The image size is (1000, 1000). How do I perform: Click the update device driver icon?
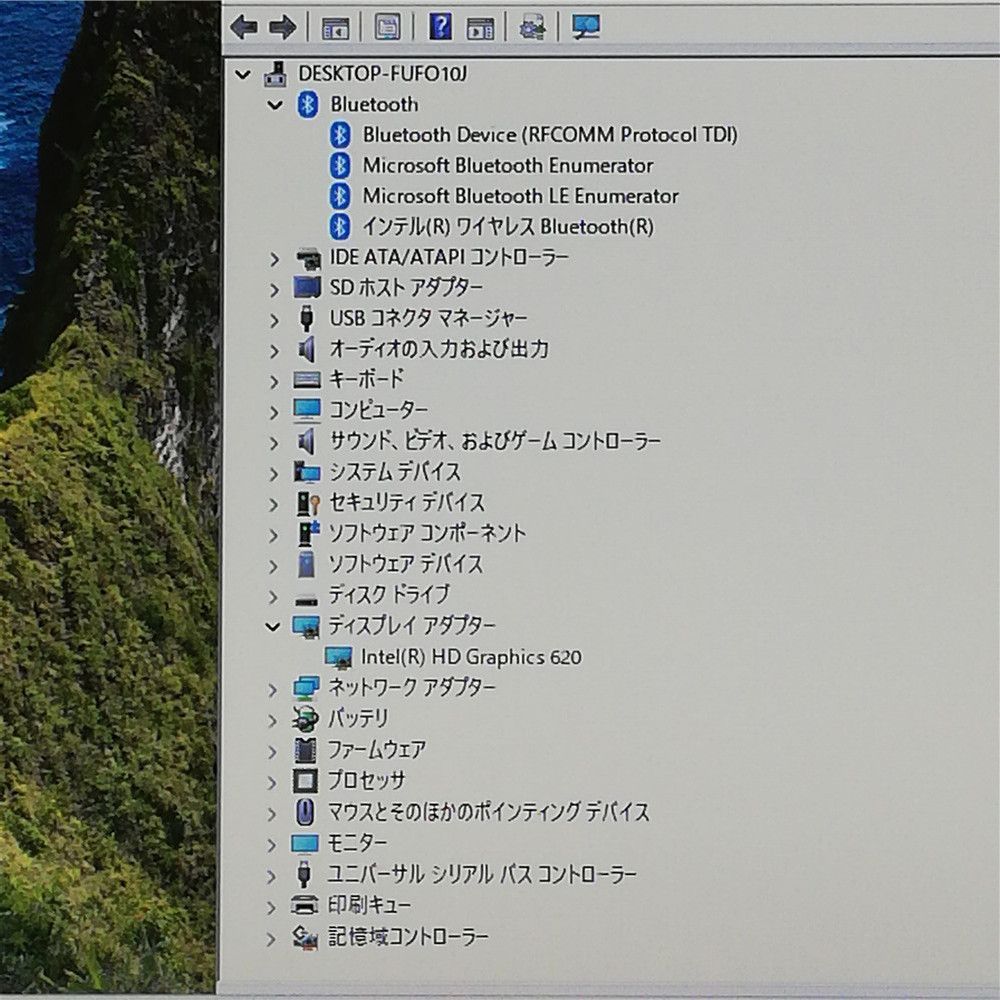pos(532,28)
